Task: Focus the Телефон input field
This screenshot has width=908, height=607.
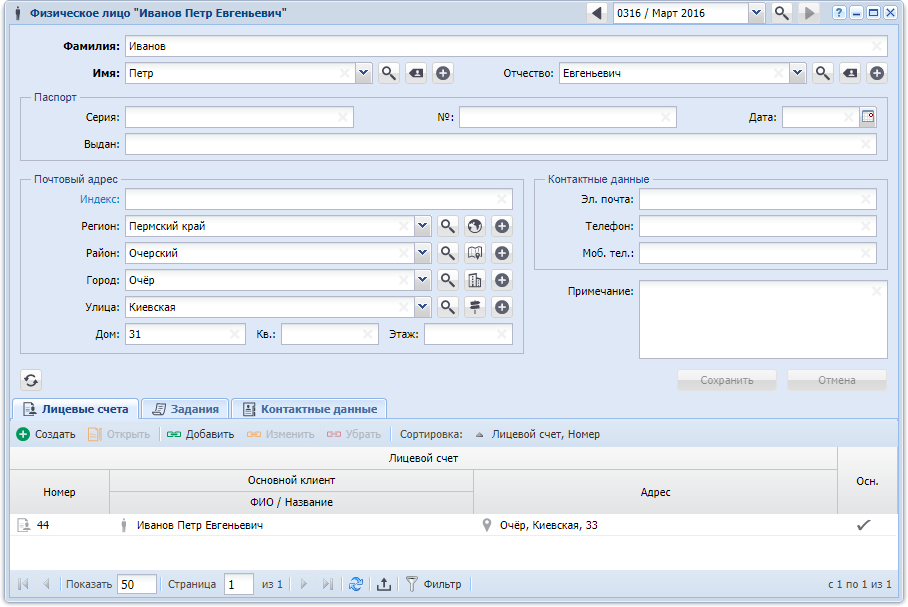Action: tap(757, 226)
